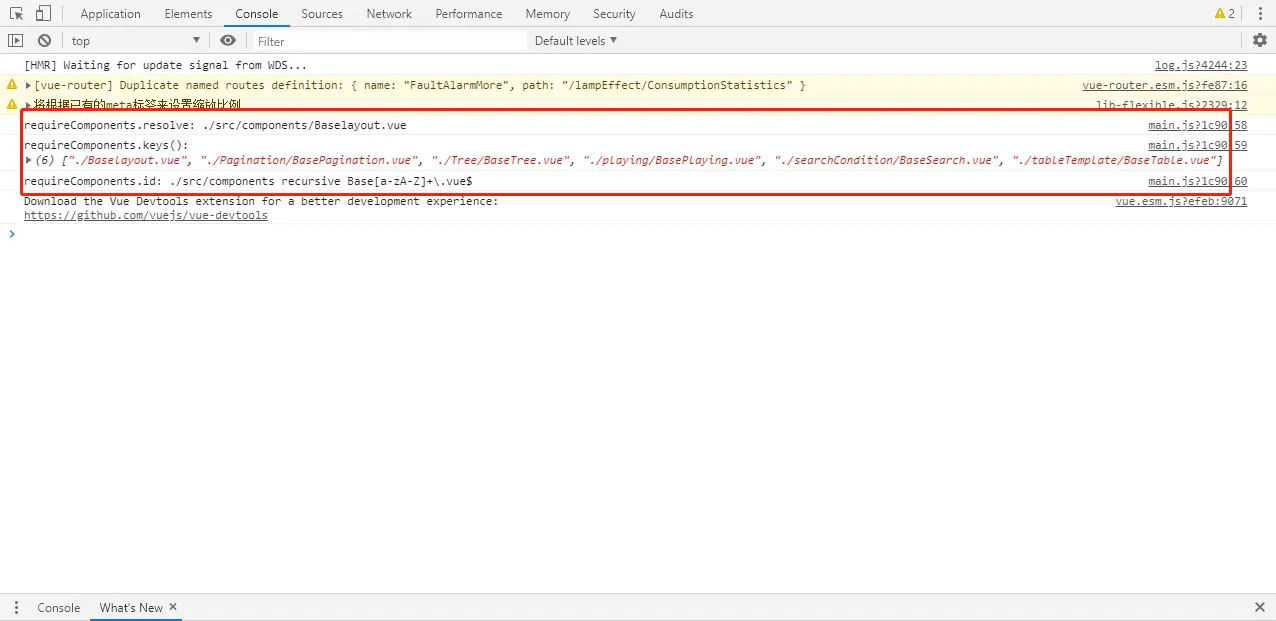Expand the meta tag scaling warning message
This screenshot has height=621, width=1276.
pyautogui.click(x=28, y=105)
